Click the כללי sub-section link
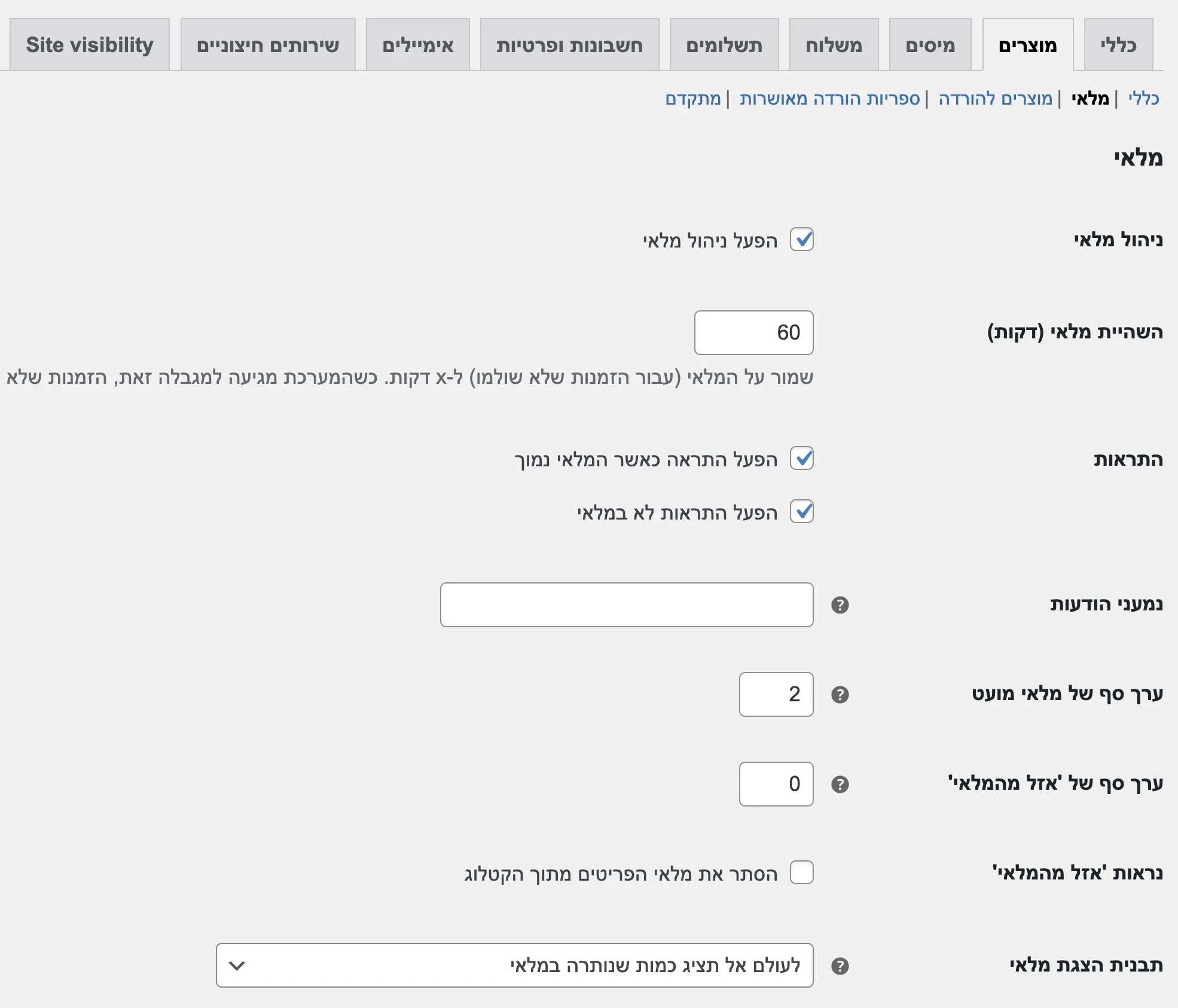This screenshot has width=1178, height=1008. [x=1143, y=98]
